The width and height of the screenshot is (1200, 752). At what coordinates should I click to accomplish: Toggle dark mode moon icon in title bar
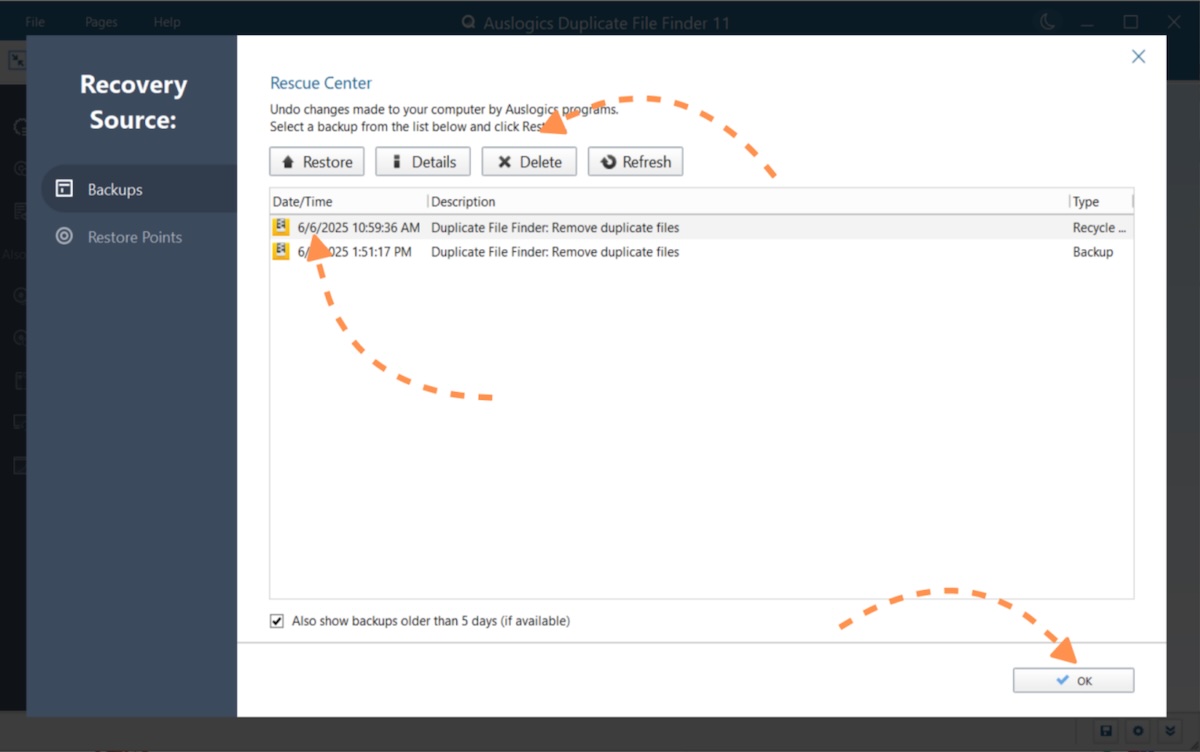tap(1047, 22)
